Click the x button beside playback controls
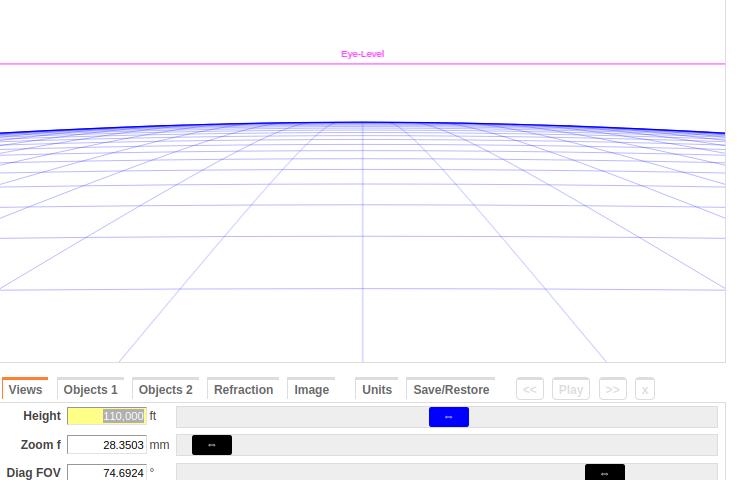The width and height of the screenshot is (740, 480). [x=645, y=390]
